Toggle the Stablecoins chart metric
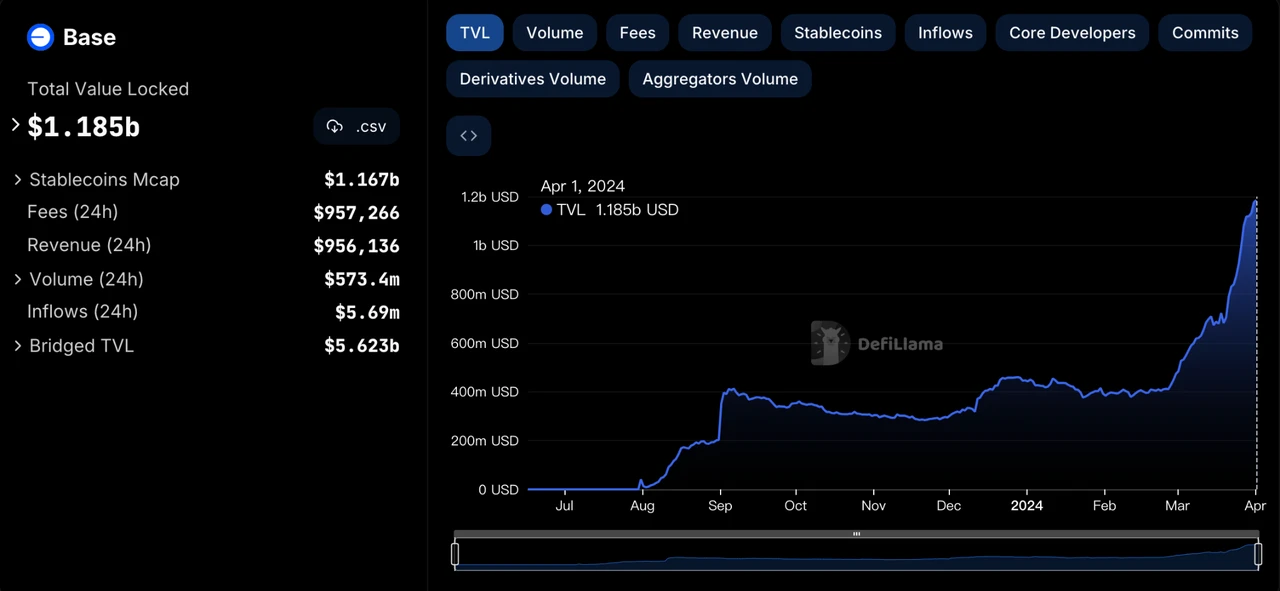1280x591 pixels. [838, 33]
